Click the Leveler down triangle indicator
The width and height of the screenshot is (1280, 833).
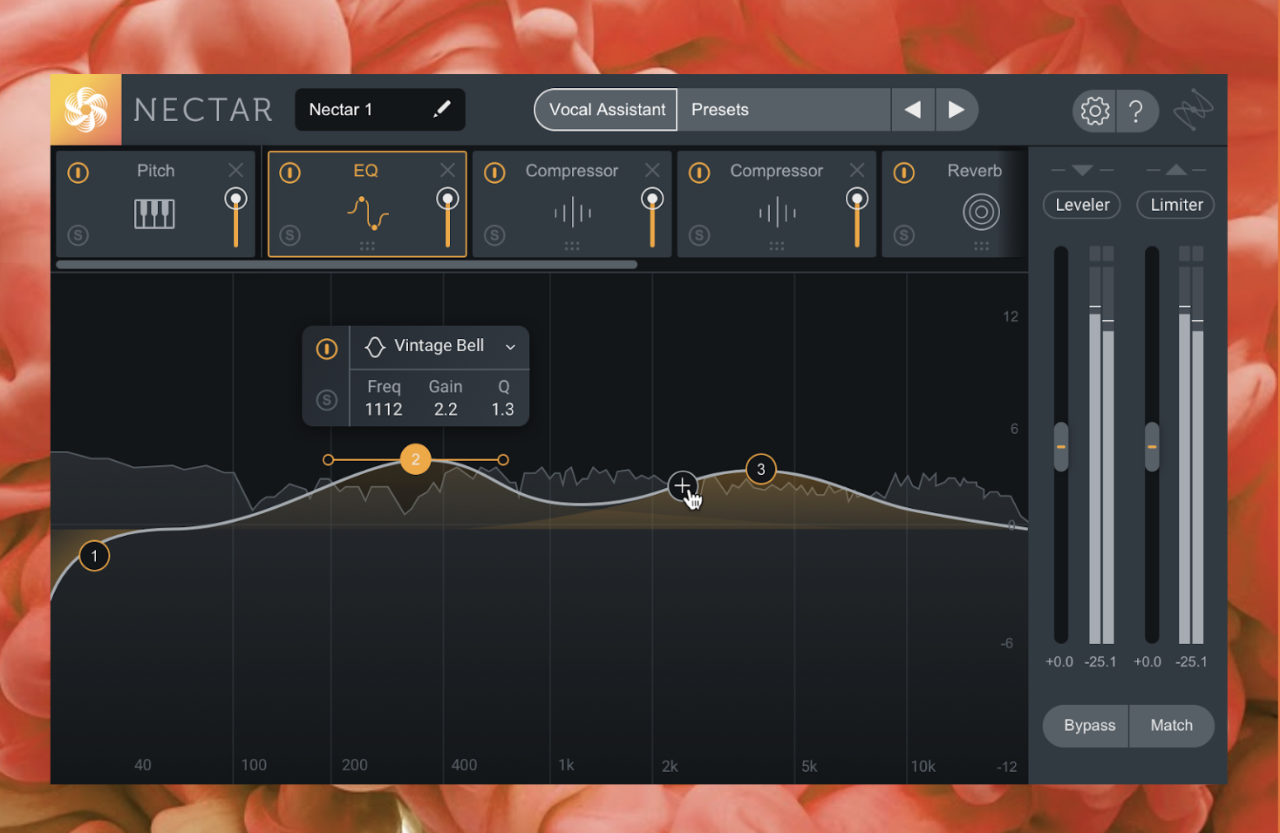point(1082,171)
